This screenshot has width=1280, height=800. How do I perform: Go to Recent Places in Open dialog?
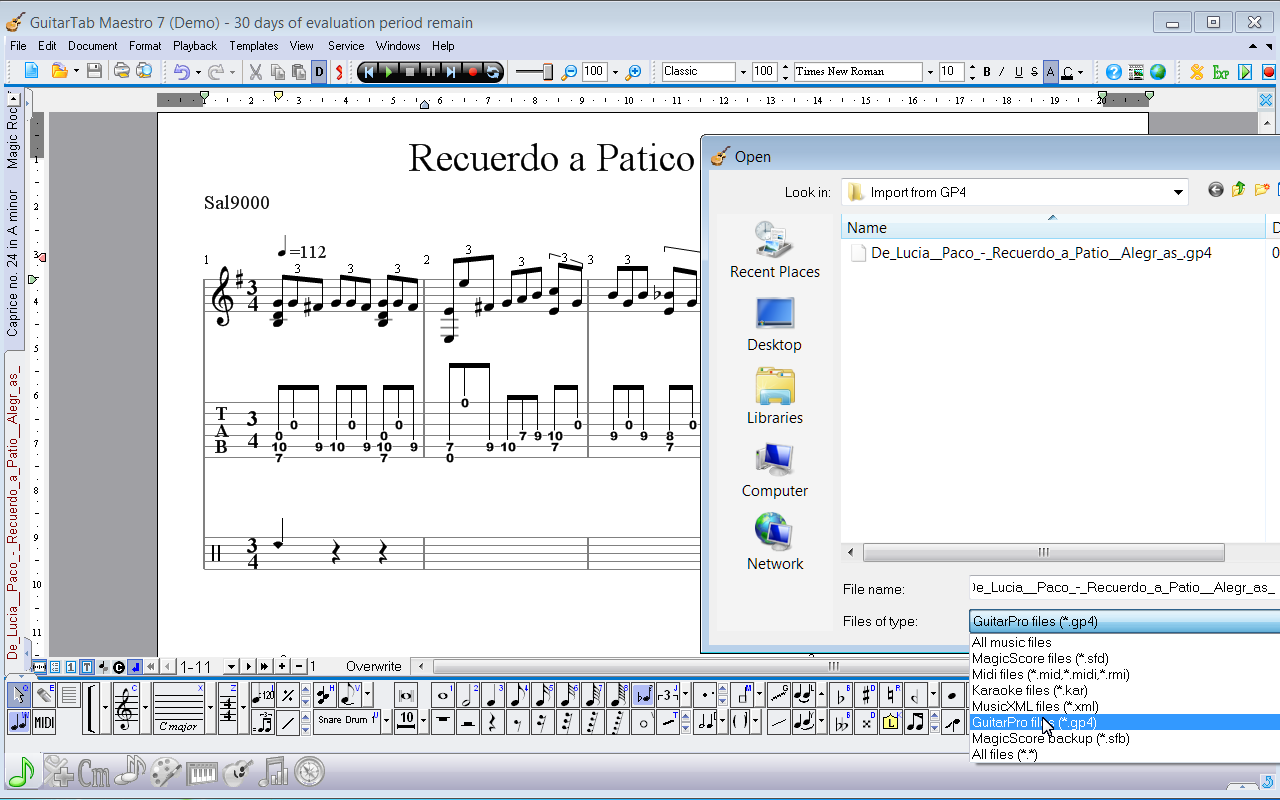[x=775, y=250]
